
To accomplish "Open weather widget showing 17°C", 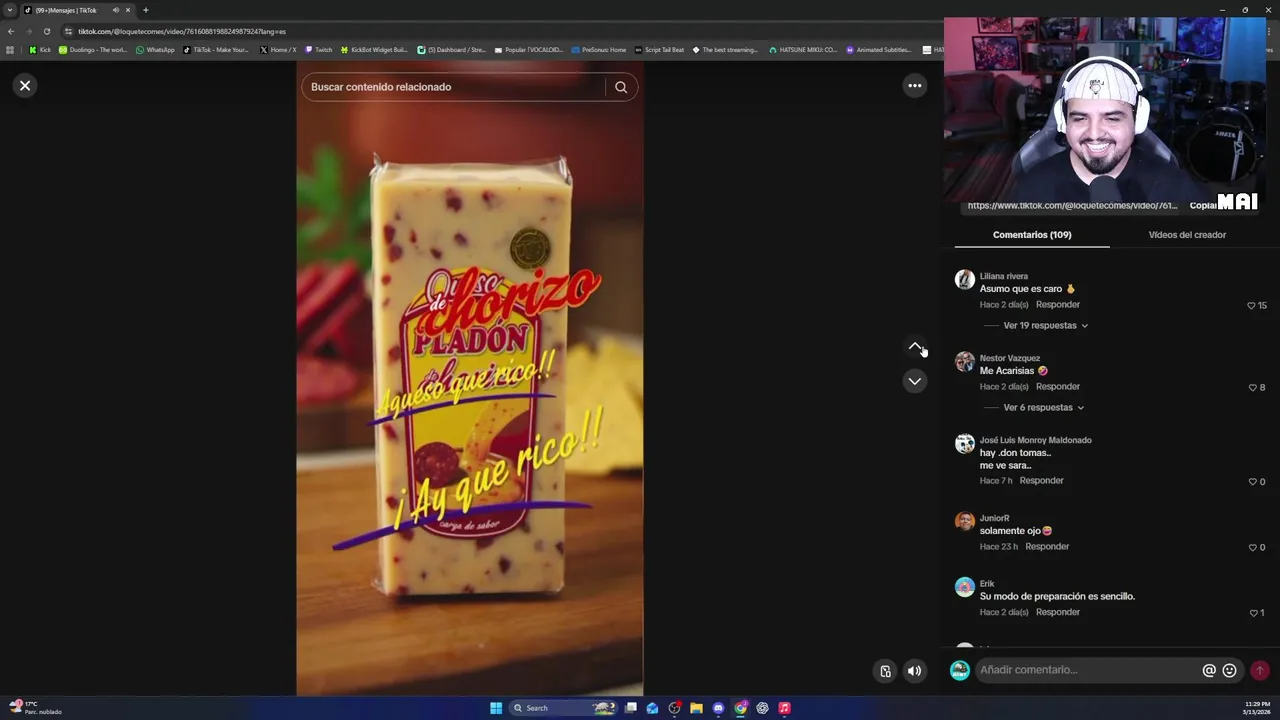I will pos(35,708).
